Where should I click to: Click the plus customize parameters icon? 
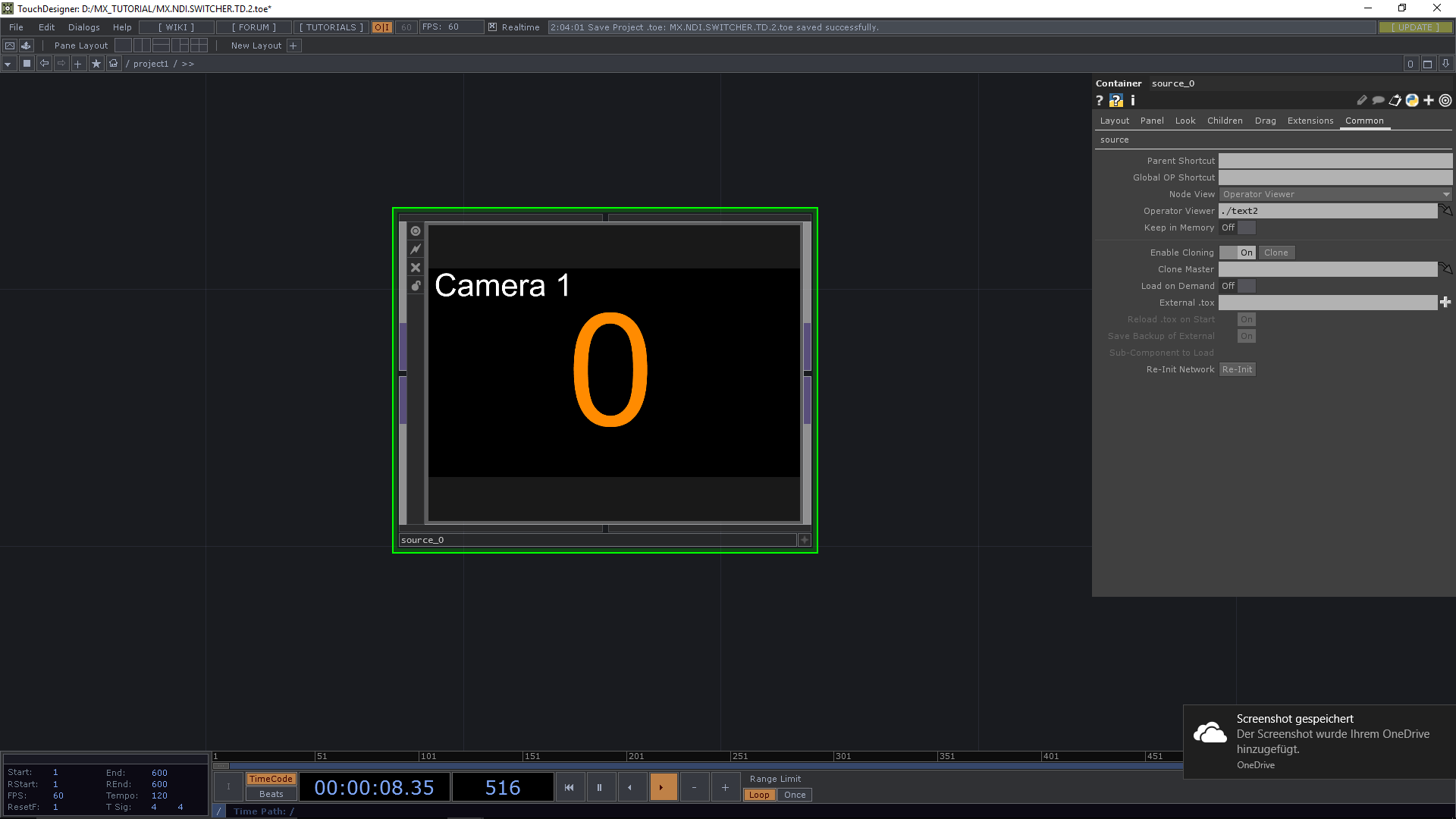click(1429, 100)
